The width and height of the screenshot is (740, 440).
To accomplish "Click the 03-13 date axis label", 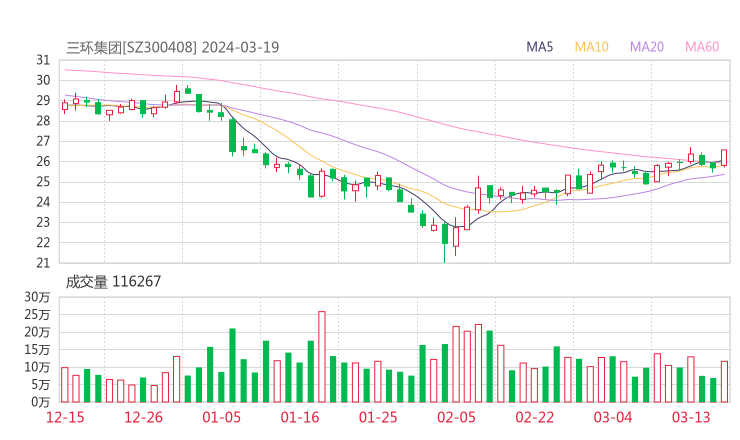I will click(x=691, y=417).
